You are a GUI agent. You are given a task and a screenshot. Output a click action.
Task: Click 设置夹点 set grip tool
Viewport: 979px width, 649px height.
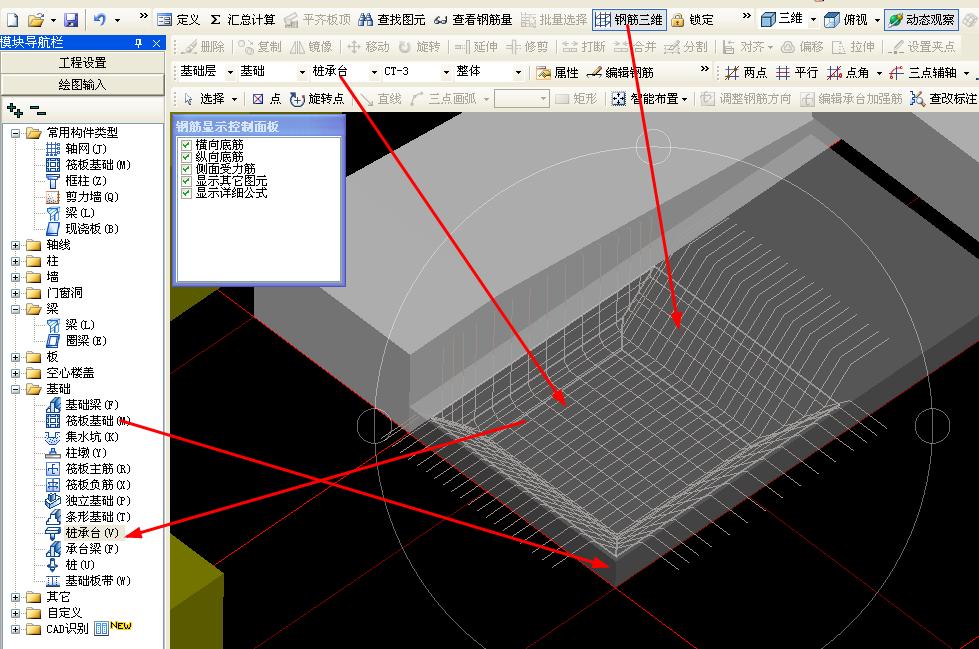click(x=922, y=47)
